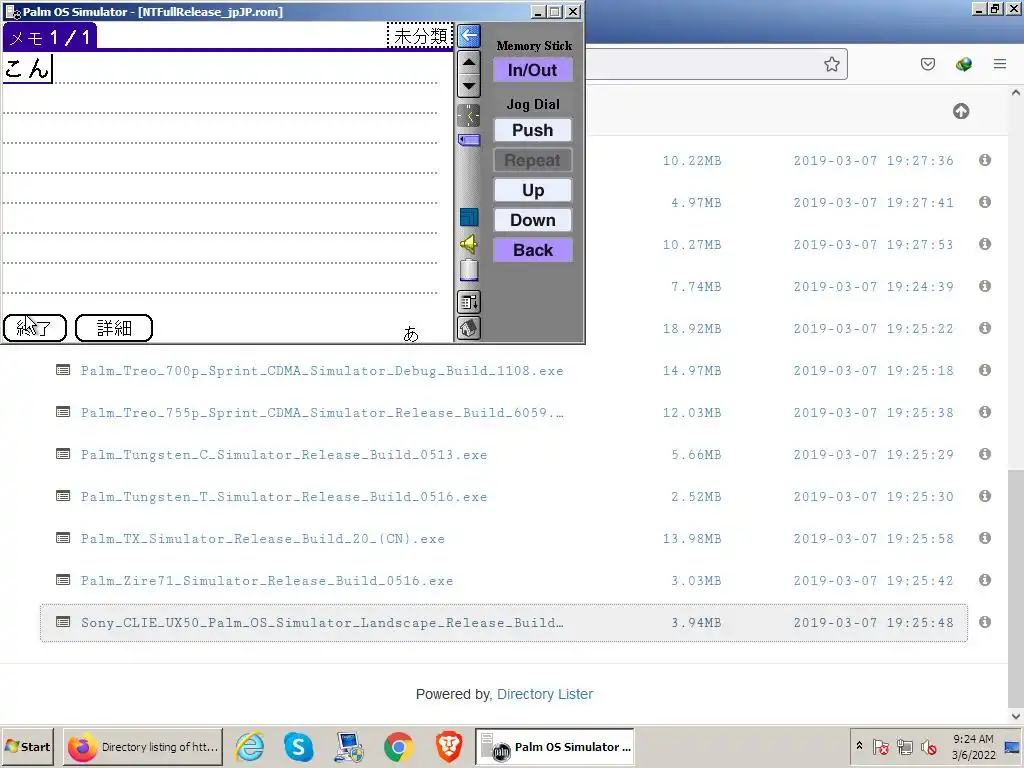
Task: Click the Memory Stick In/Out button
Action: (x=533, y=70)
